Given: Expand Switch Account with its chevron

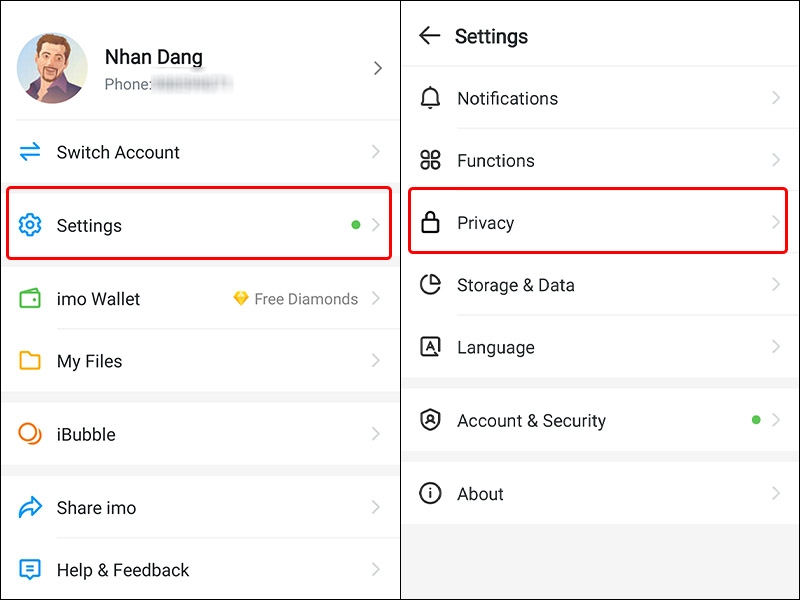Looking at the screenshot, I should (376, 152).
